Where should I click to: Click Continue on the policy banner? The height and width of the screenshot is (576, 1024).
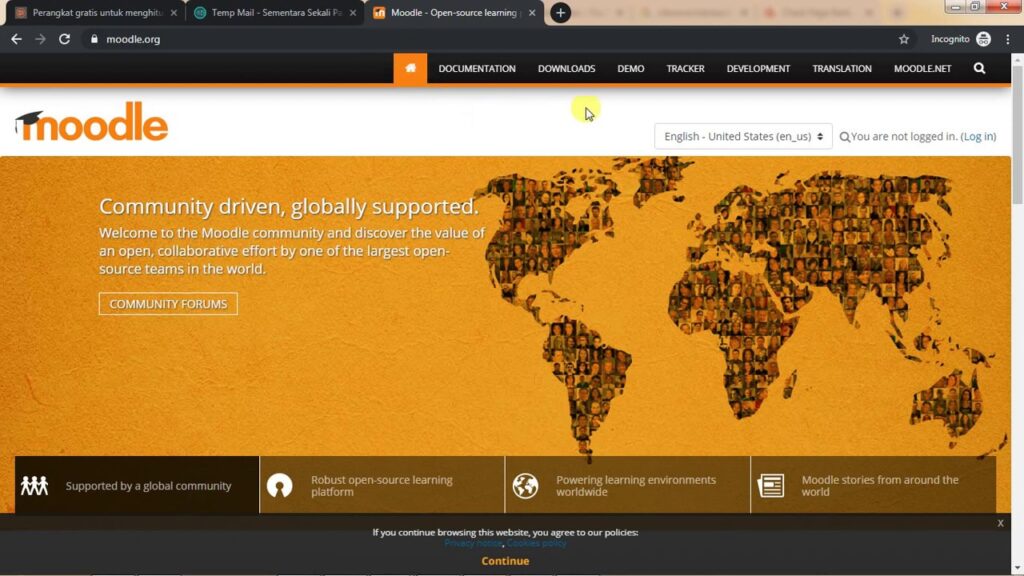click(505, 560)
